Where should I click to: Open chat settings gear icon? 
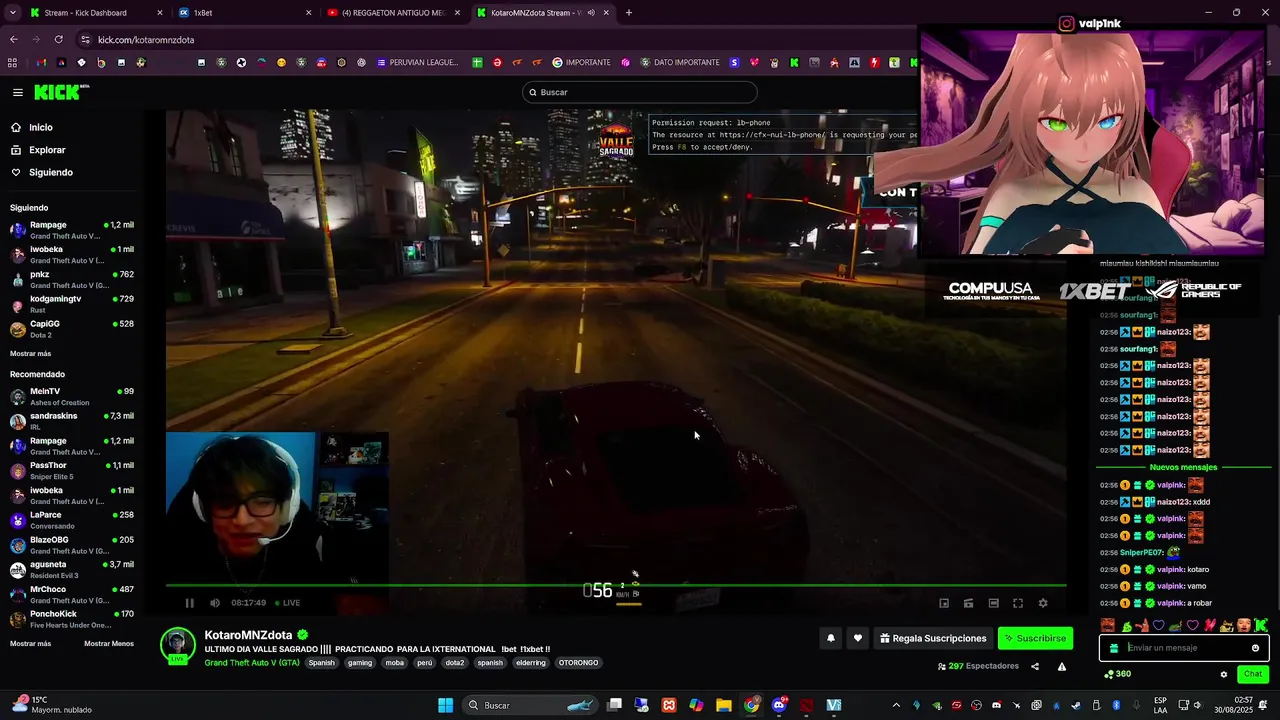coord(1224,674)
